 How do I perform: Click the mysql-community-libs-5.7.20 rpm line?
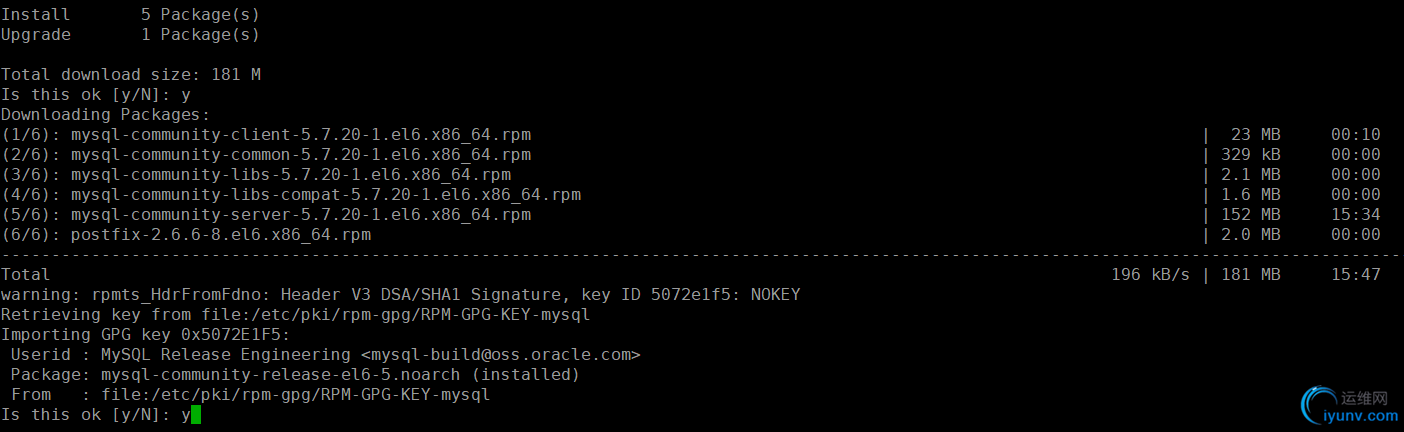point(291,175)
